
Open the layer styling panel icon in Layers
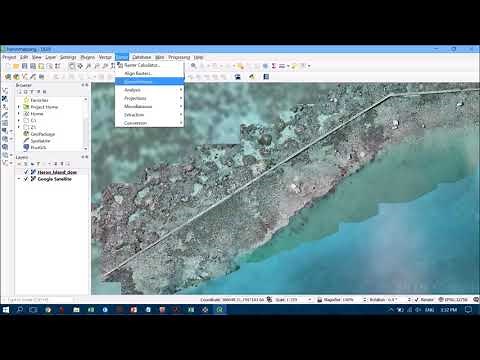tap(19, 164)
